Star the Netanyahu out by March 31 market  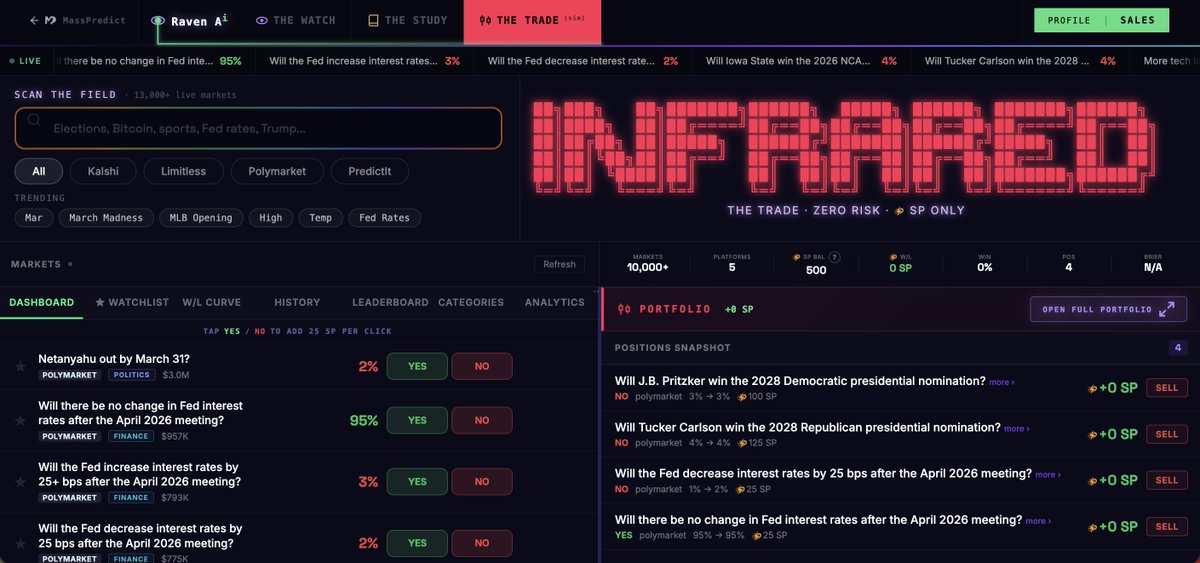[20, 366]
